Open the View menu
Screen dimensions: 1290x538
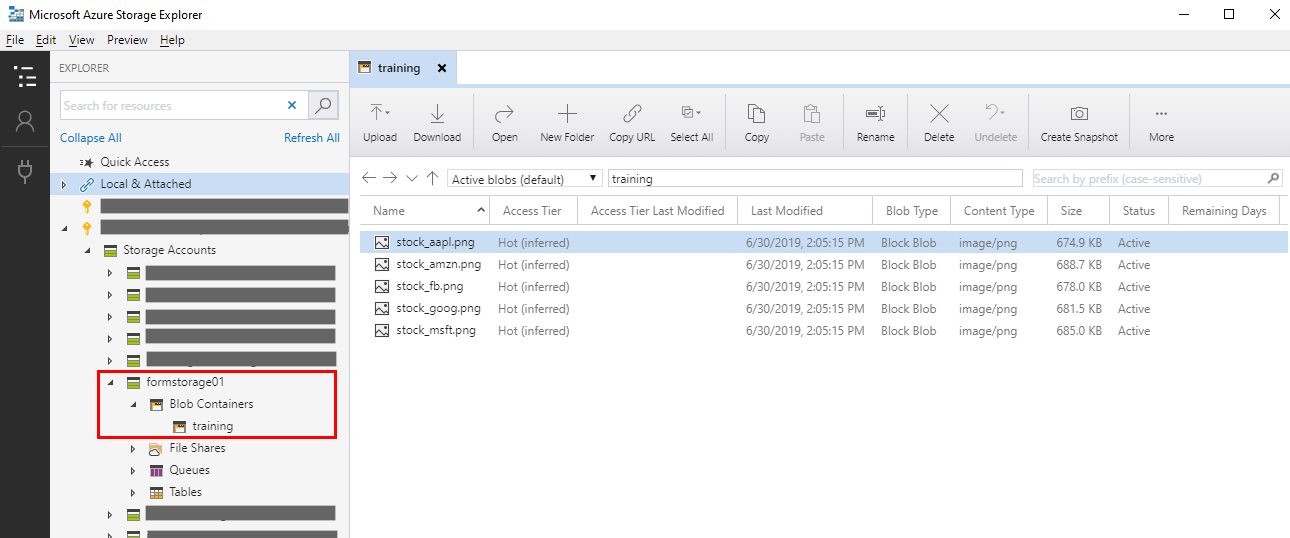81,40
